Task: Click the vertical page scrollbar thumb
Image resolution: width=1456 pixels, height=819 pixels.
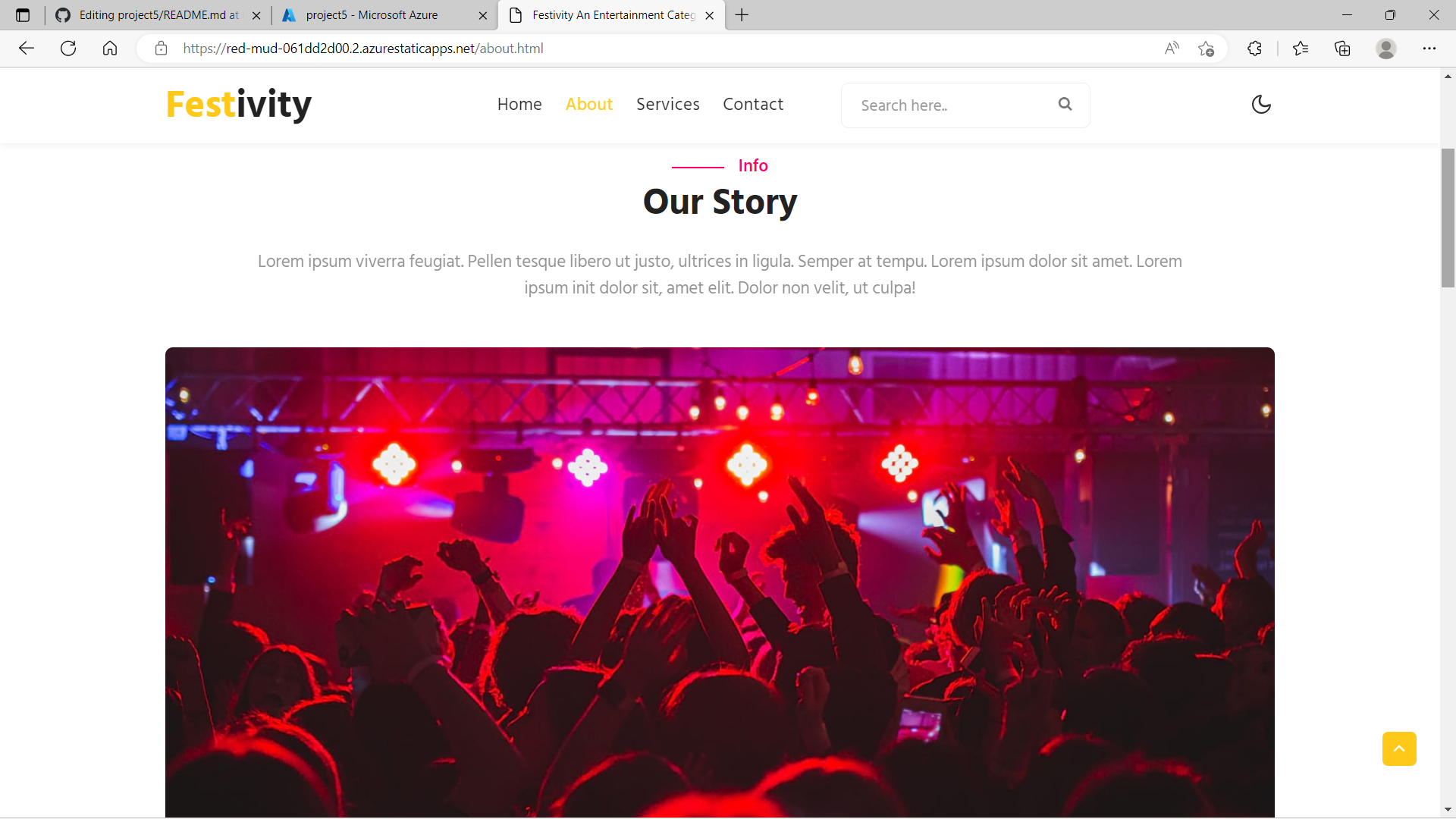Action: [1448, 218]
